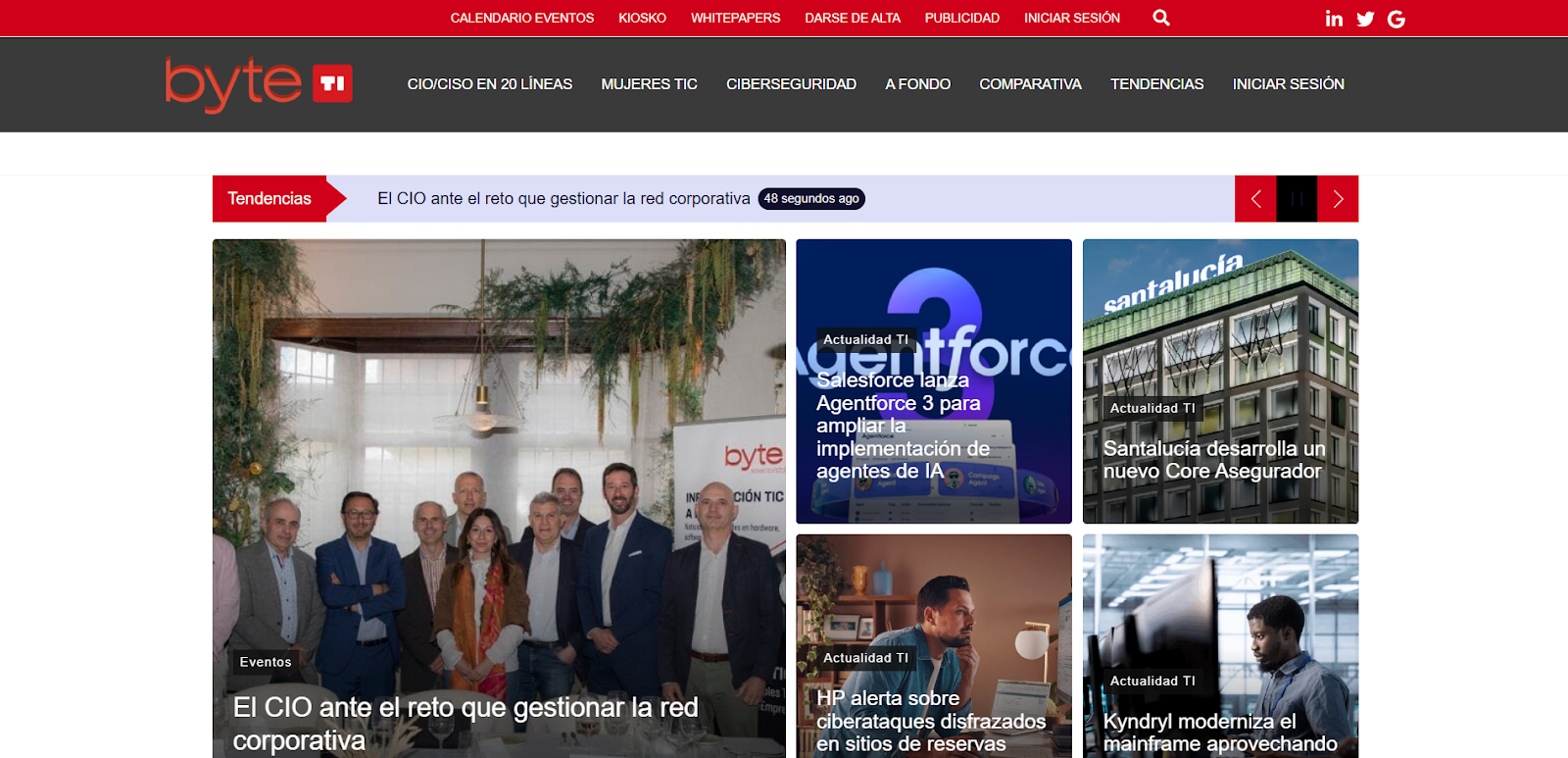Viewport: 1568px width, 758px height.
Task: Open Comparativa menu item
Action: tap(1030, 84)
